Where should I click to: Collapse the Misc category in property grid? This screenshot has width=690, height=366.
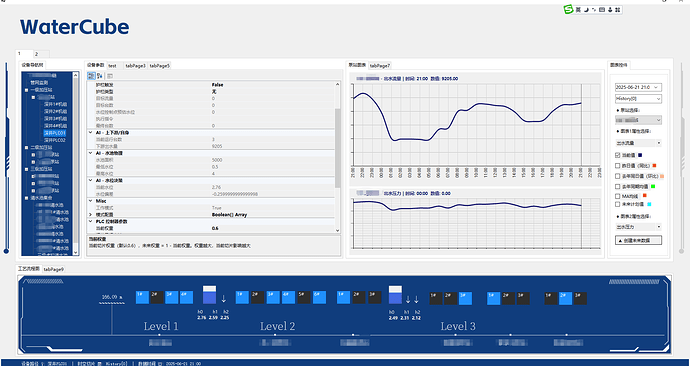click(90, 201)
